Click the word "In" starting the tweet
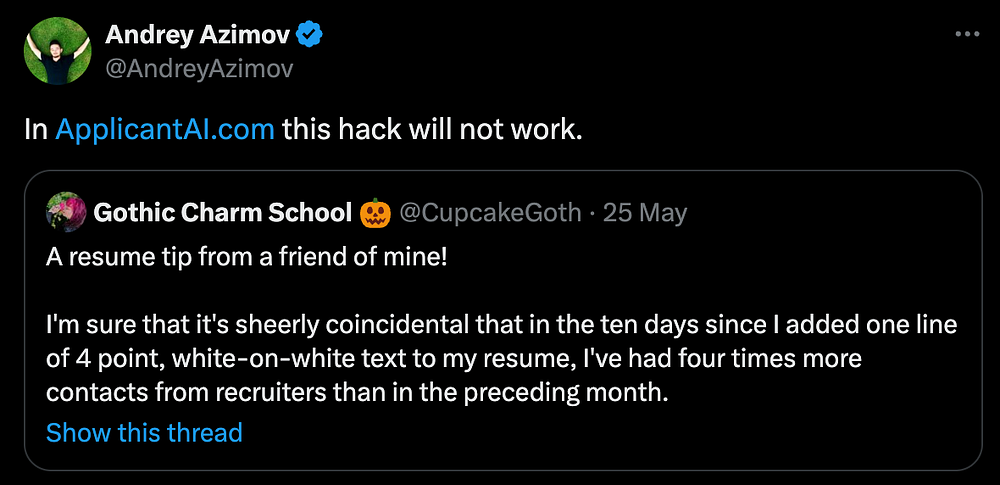The image size is (1000, 485). coord(36,130)
